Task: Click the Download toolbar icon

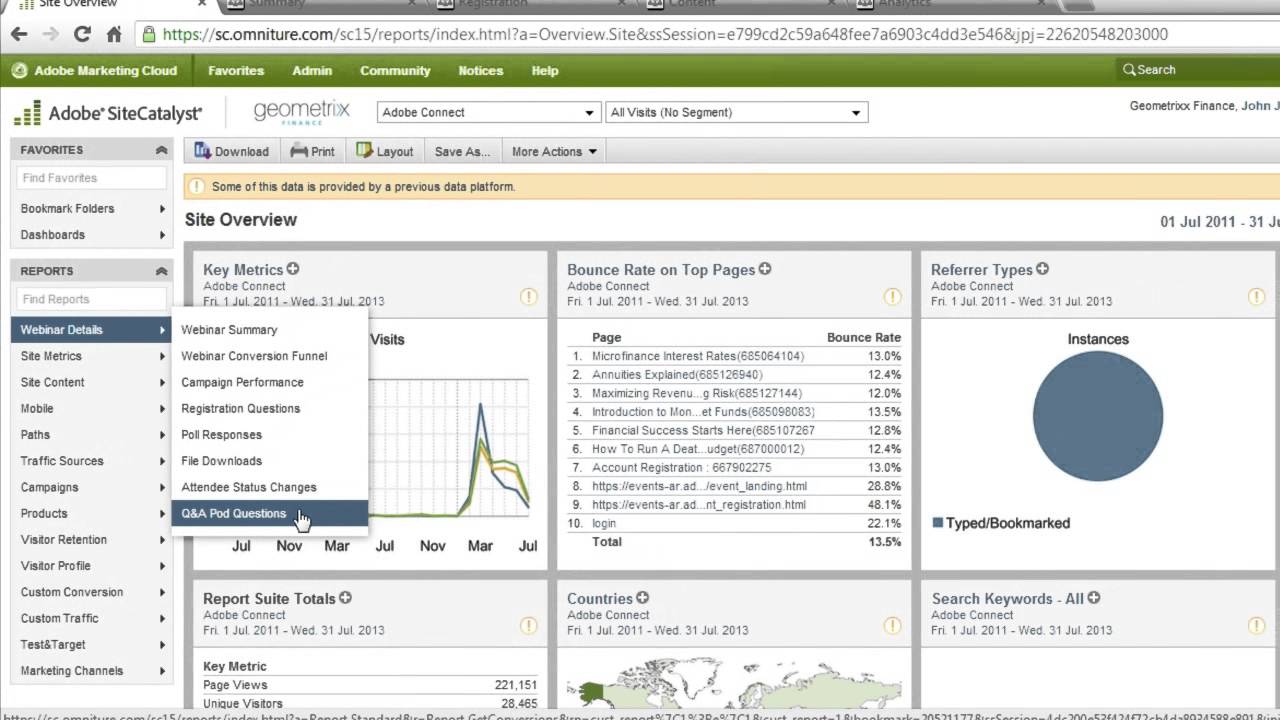Action: 203,151
